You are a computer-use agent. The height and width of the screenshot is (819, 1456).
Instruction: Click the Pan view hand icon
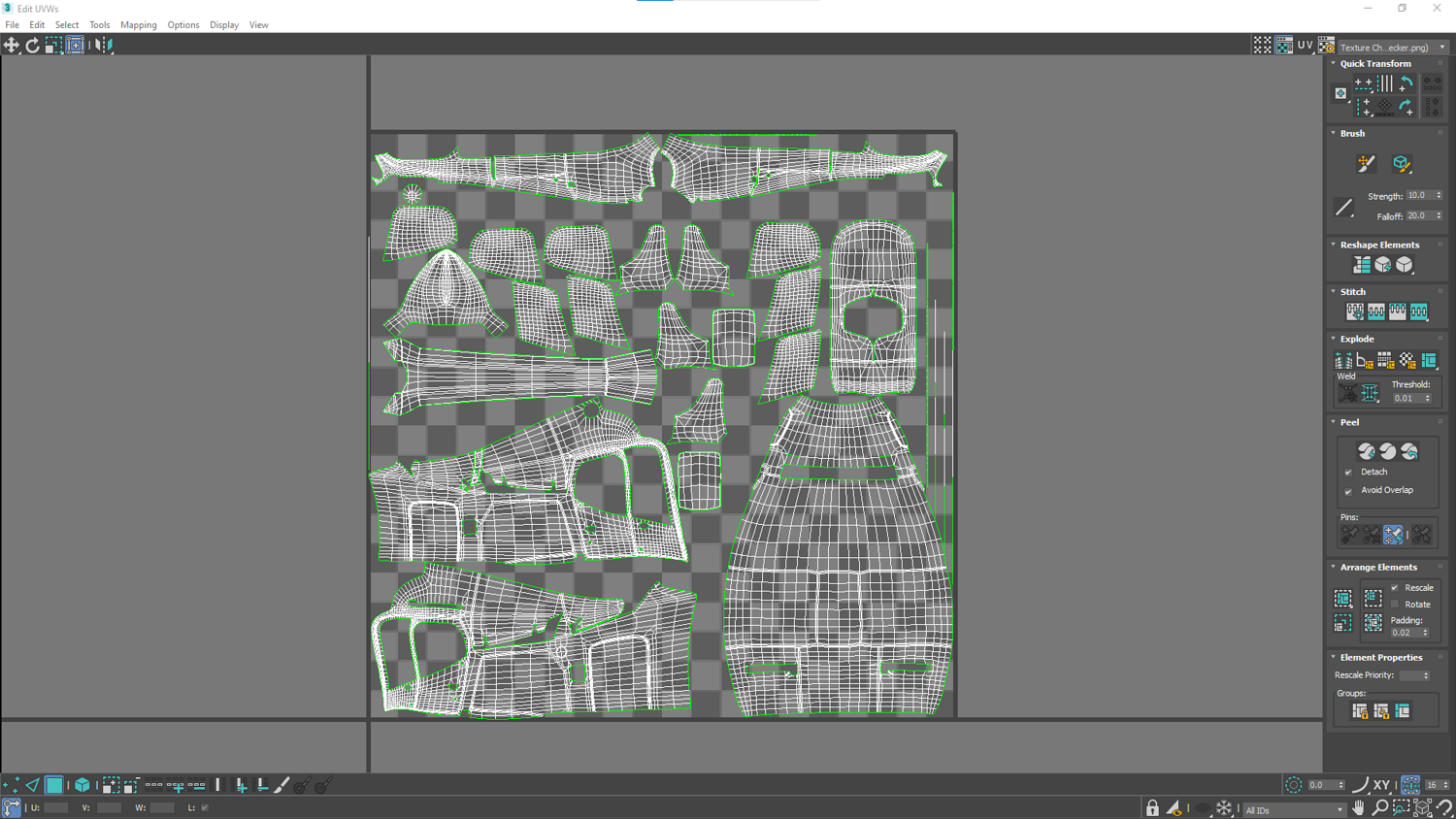(x=1358, y=808)
